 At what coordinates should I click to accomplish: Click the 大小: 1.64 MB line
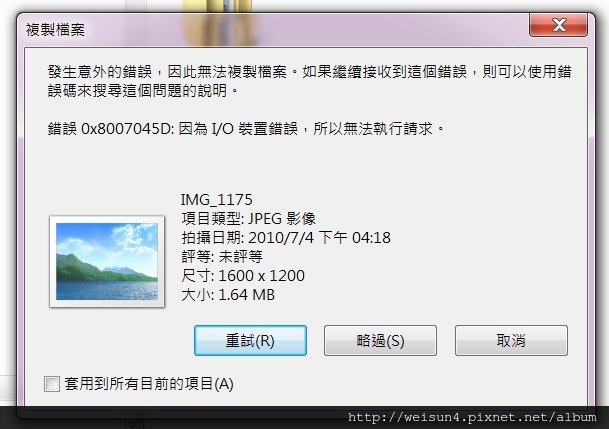pyautogui.click(x=228, y=295)
